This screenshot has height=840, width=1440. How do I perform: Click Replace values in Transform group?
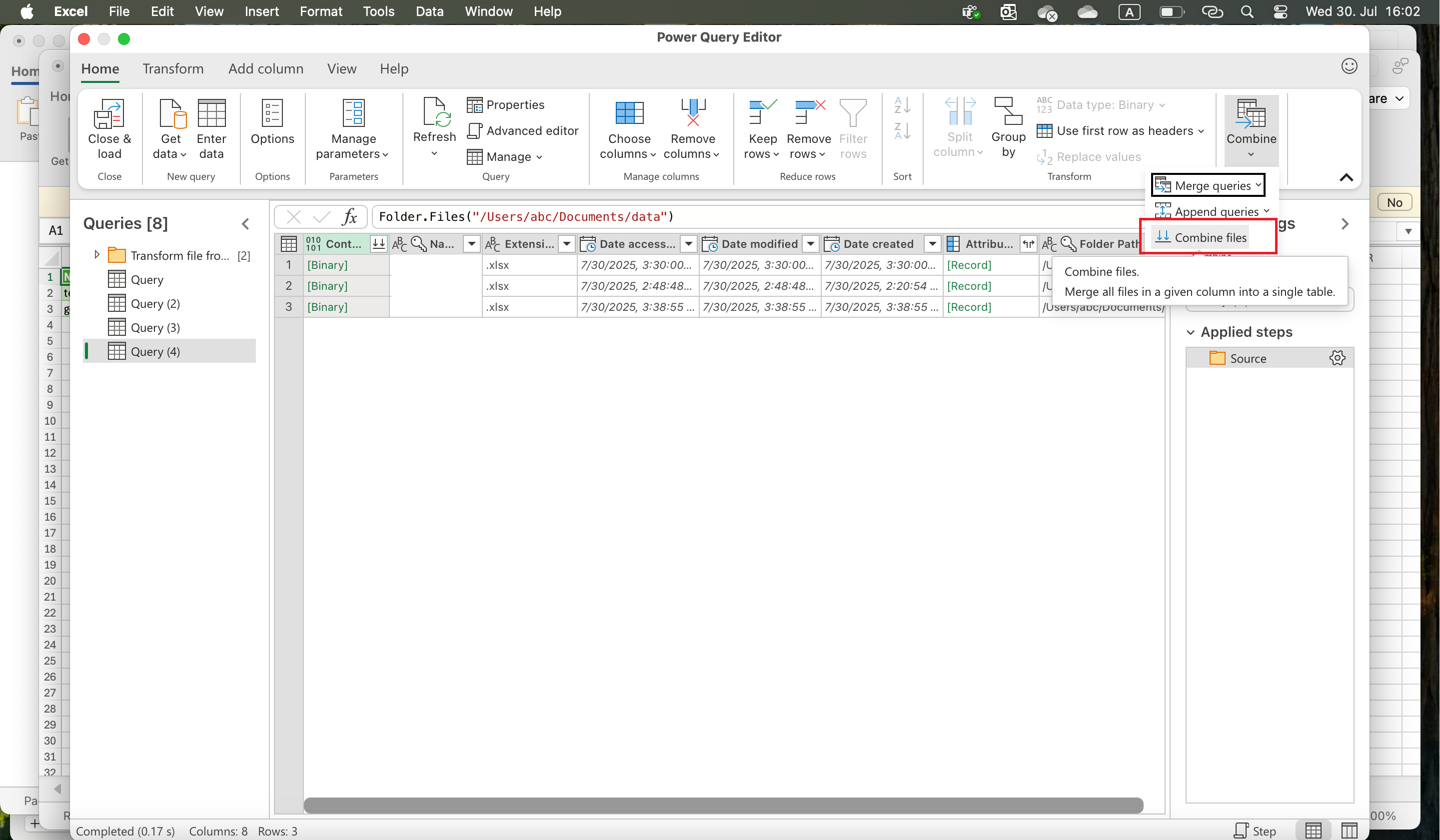tap(1089, 156)
